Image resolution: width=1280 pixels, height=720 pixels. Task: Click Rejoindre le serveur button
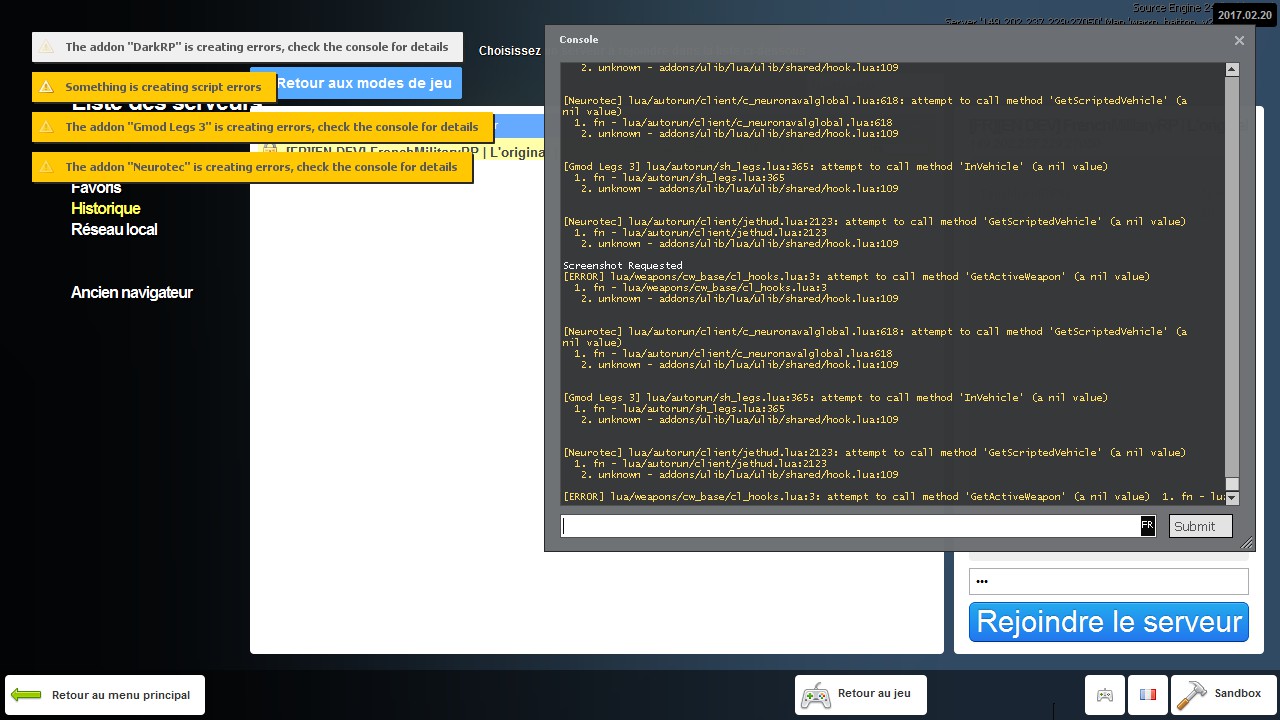pyautogui.click(x=1108, y=622)
